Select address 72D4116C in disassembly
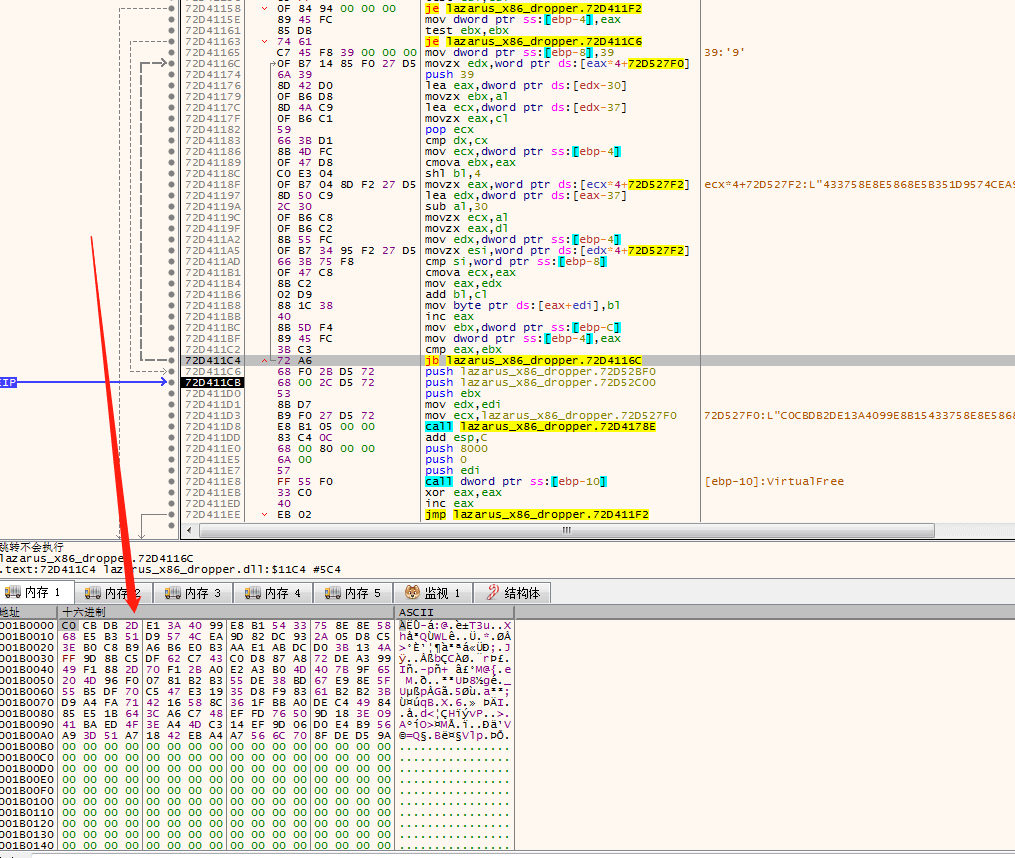This screenshot has width=1015, height=858. [213, 63]
